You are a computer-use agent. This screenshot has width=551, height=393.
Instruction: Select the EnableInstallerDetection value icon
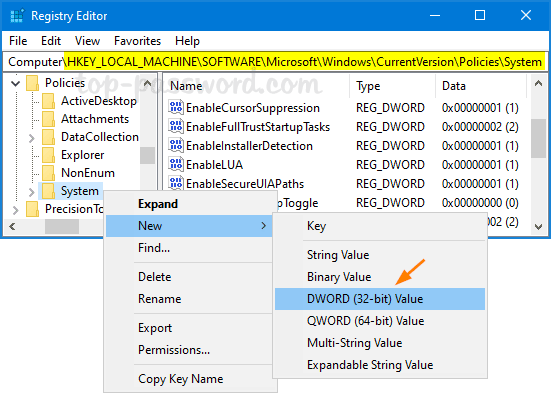coord(176,146)
